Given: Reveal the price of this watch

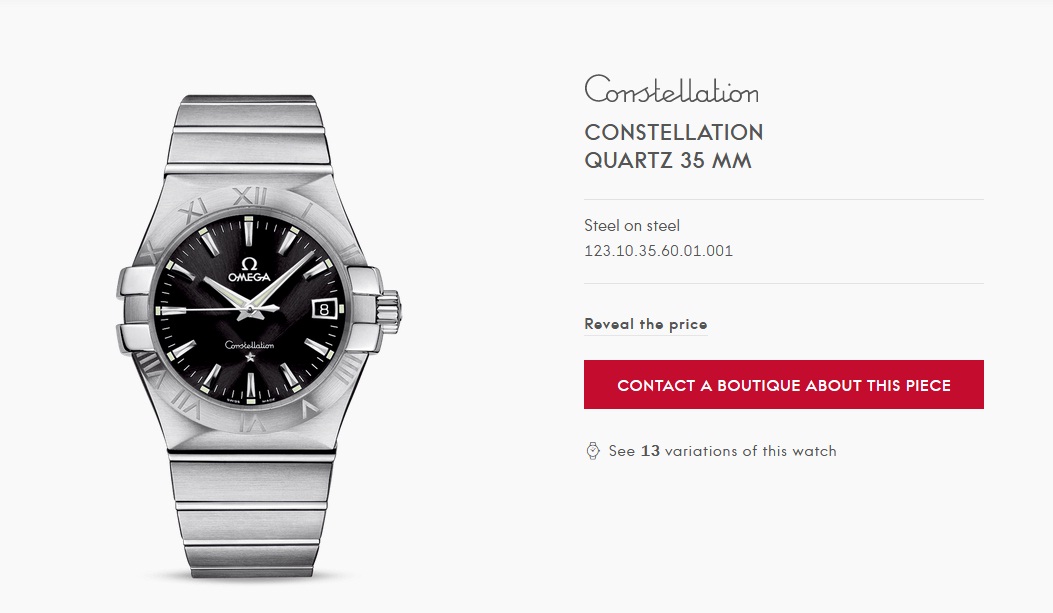Looking at the screenshot, I should (x=645, y=325).
